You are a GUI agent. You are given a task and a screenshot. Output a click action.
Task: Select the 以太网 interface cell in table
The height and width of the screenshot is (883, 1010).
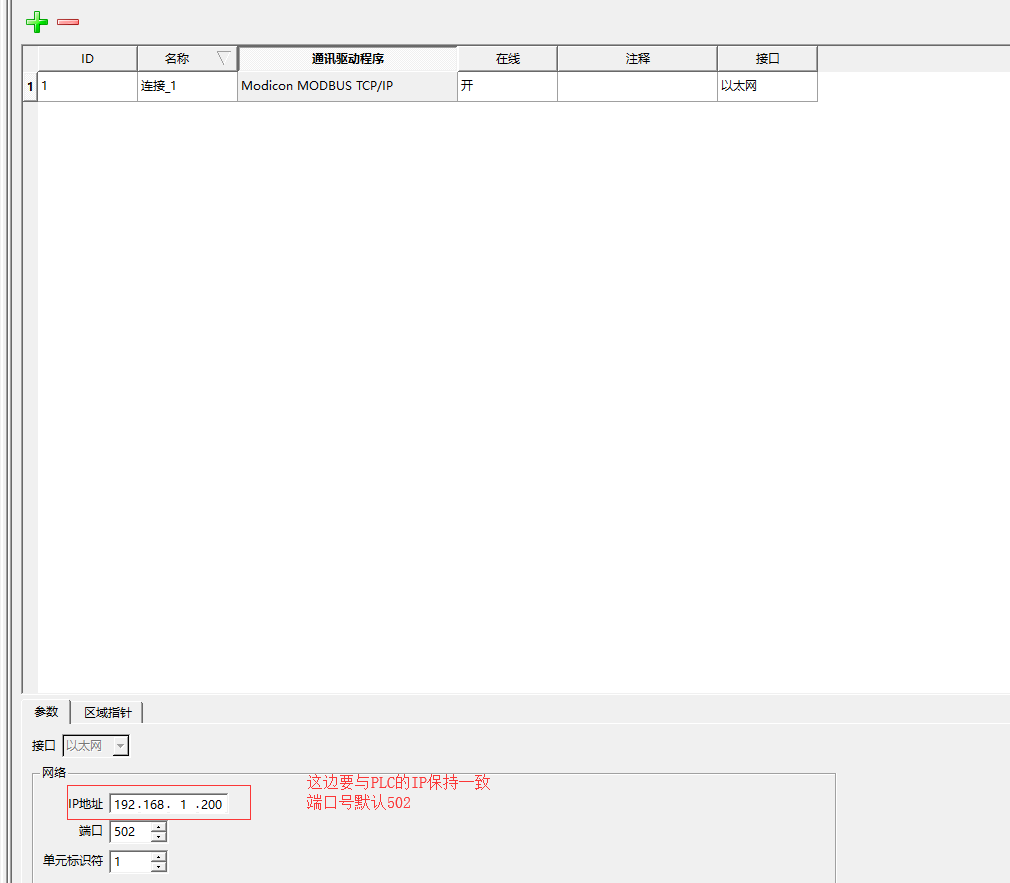click(767, 86)
